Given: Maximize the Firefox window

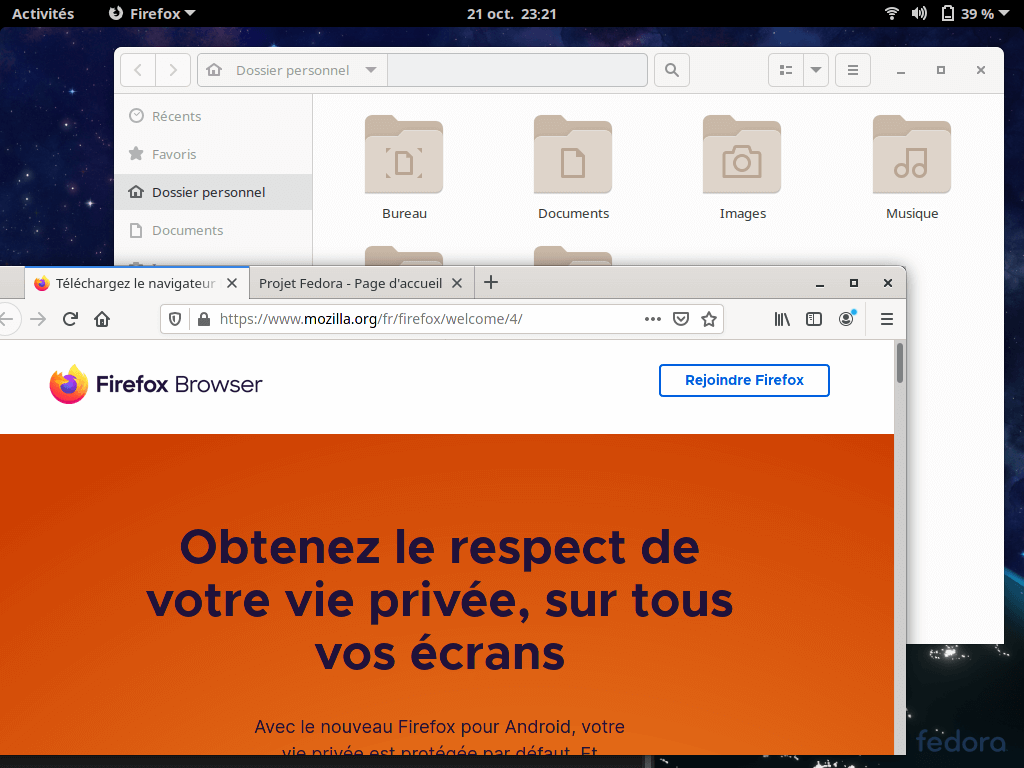Looking at the screenshot, I should [854, 283].
